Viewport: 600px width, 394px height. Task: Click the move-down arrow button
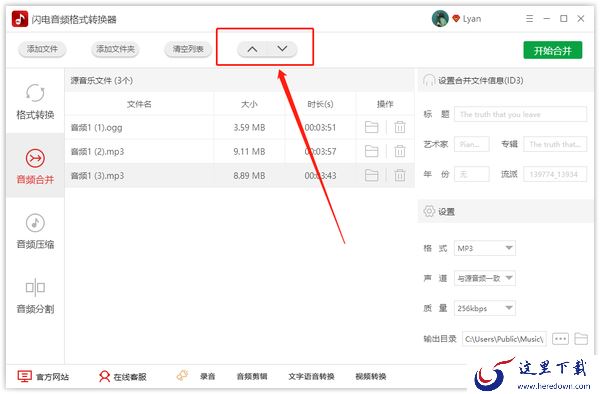(282, 49)
